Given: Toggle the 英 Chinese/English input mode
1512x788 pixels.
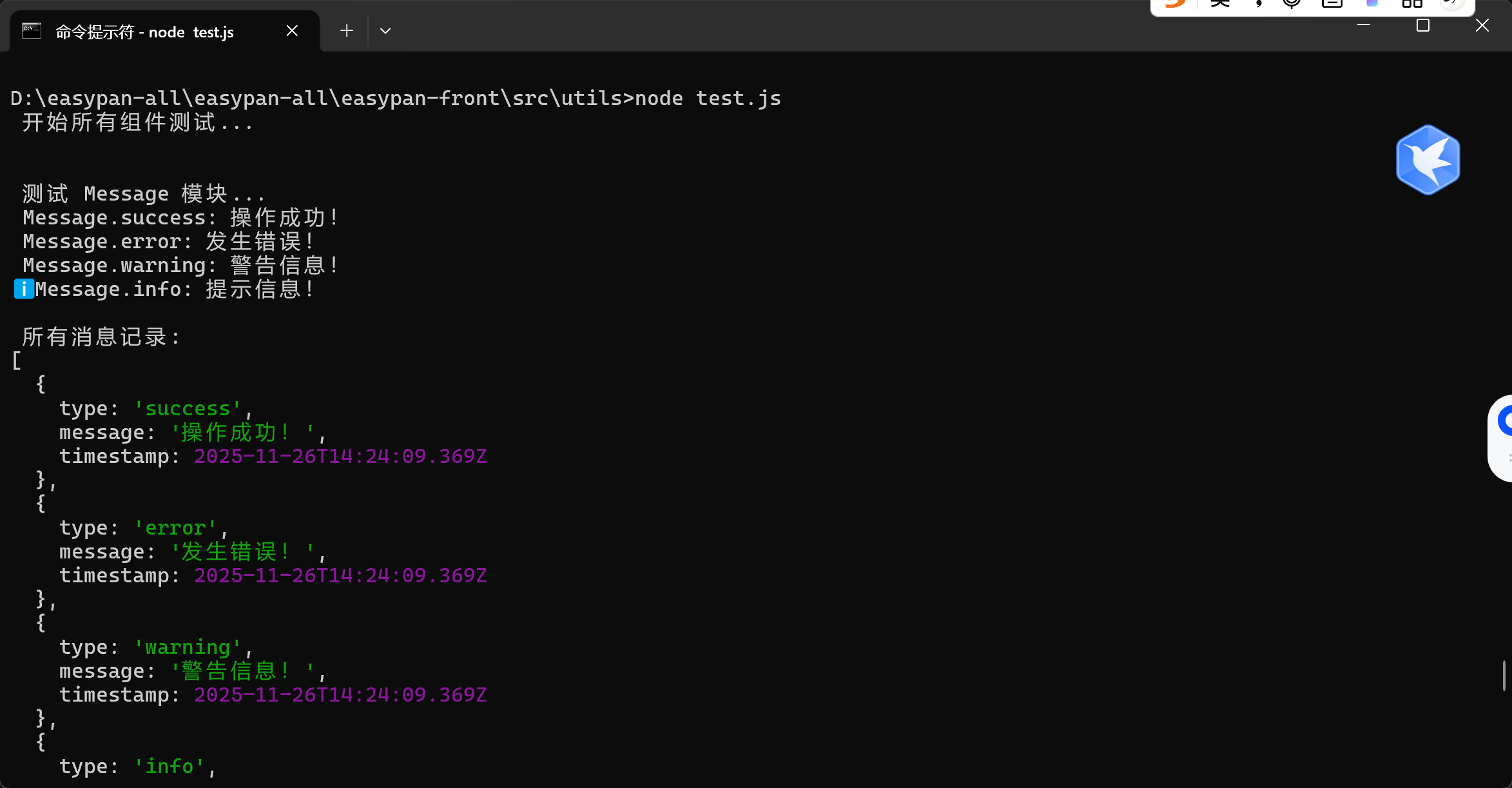Looking at the screenshot, I should coord(1220,4).
